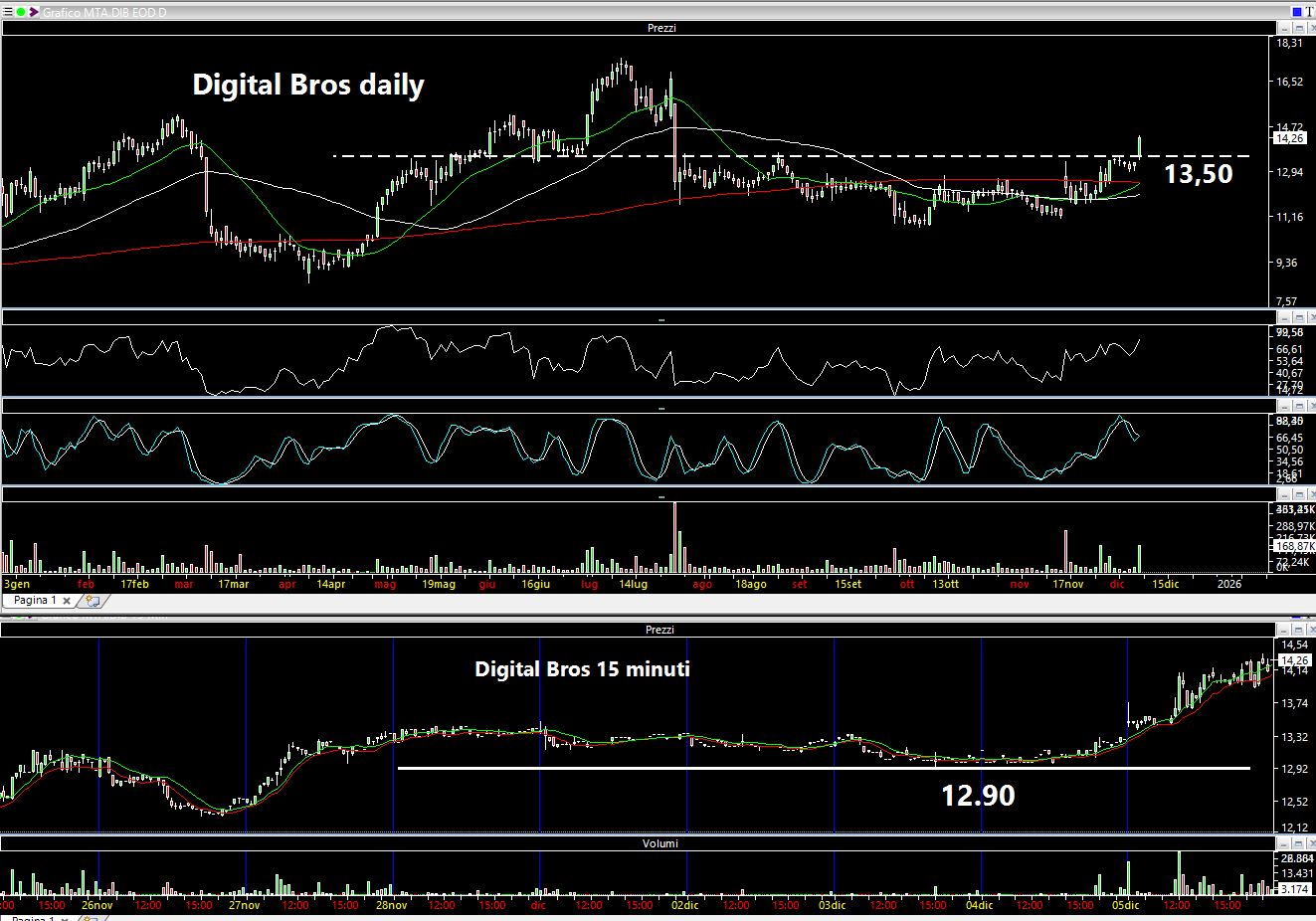Minimize the Volumi panel
The width and height of the screenshot is (1316, 921).
(1283, 843)
